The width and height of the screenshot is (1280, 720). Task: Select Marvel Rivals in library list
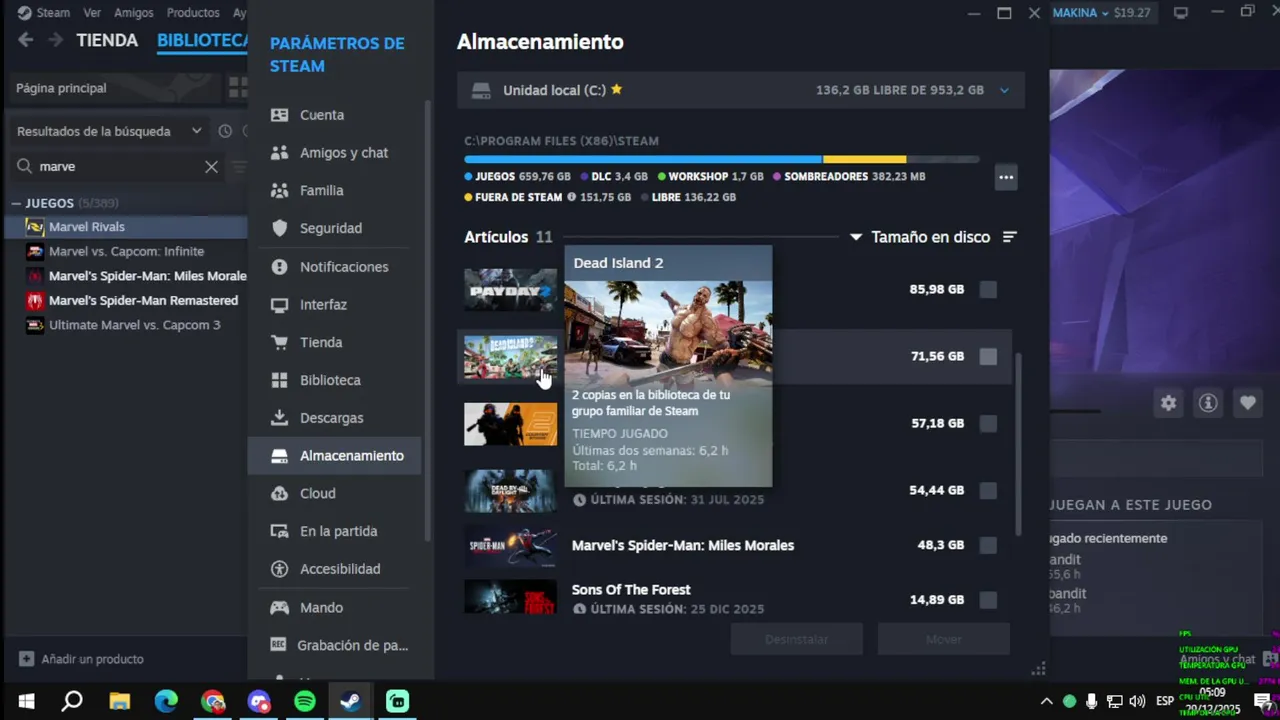[124, 227]
